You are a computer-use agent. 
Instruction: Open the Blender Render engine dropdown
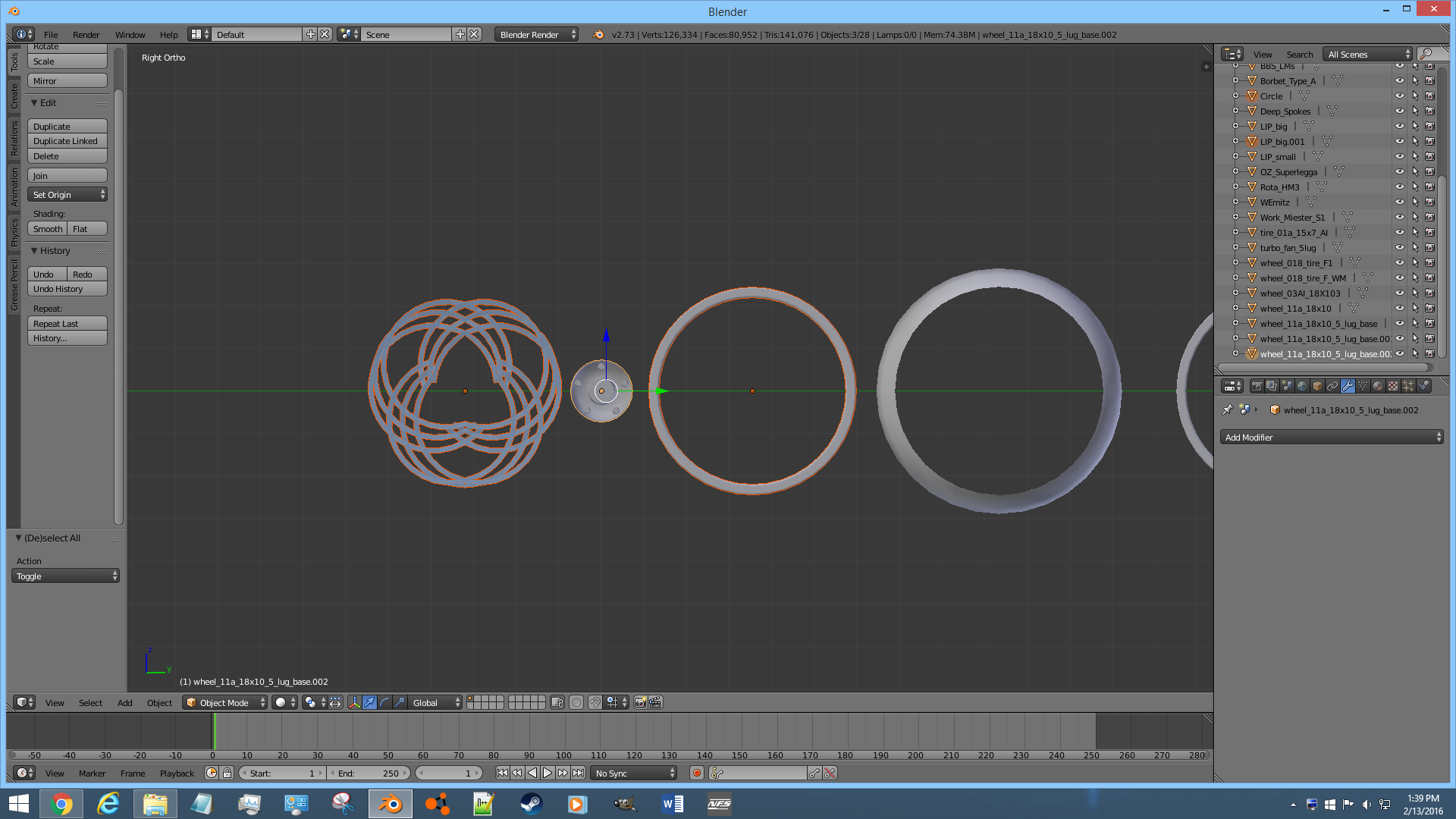[x=537, y=34]
